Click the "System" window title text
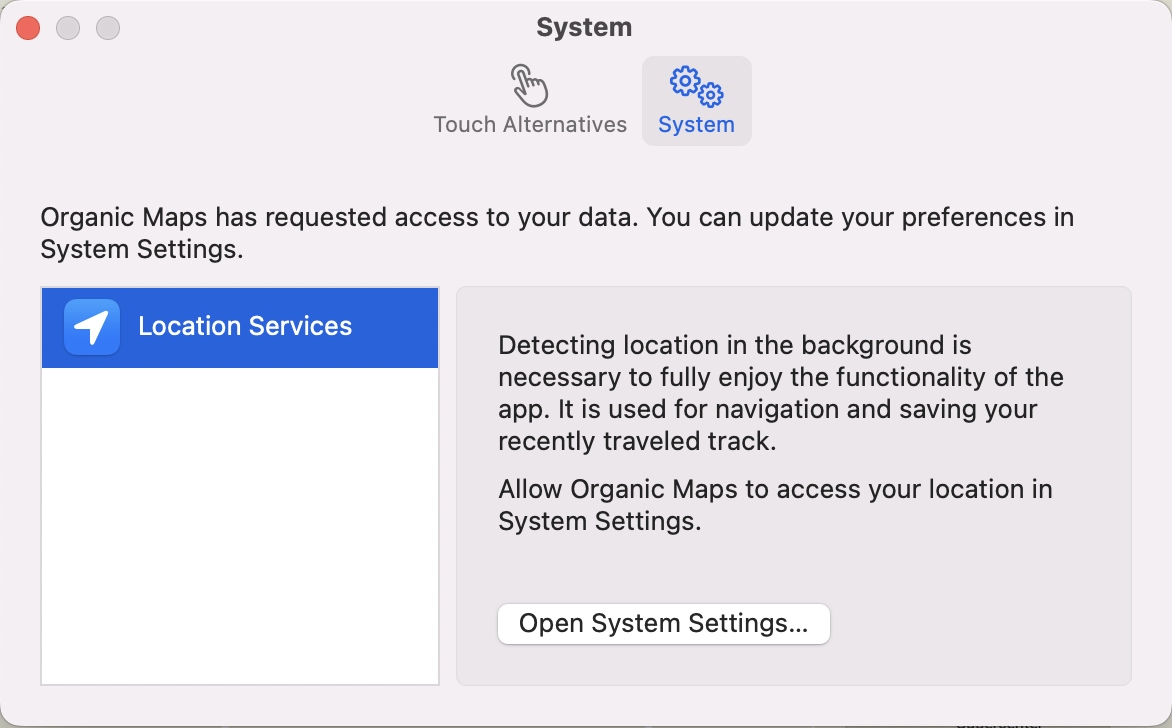 click(584, 27)
